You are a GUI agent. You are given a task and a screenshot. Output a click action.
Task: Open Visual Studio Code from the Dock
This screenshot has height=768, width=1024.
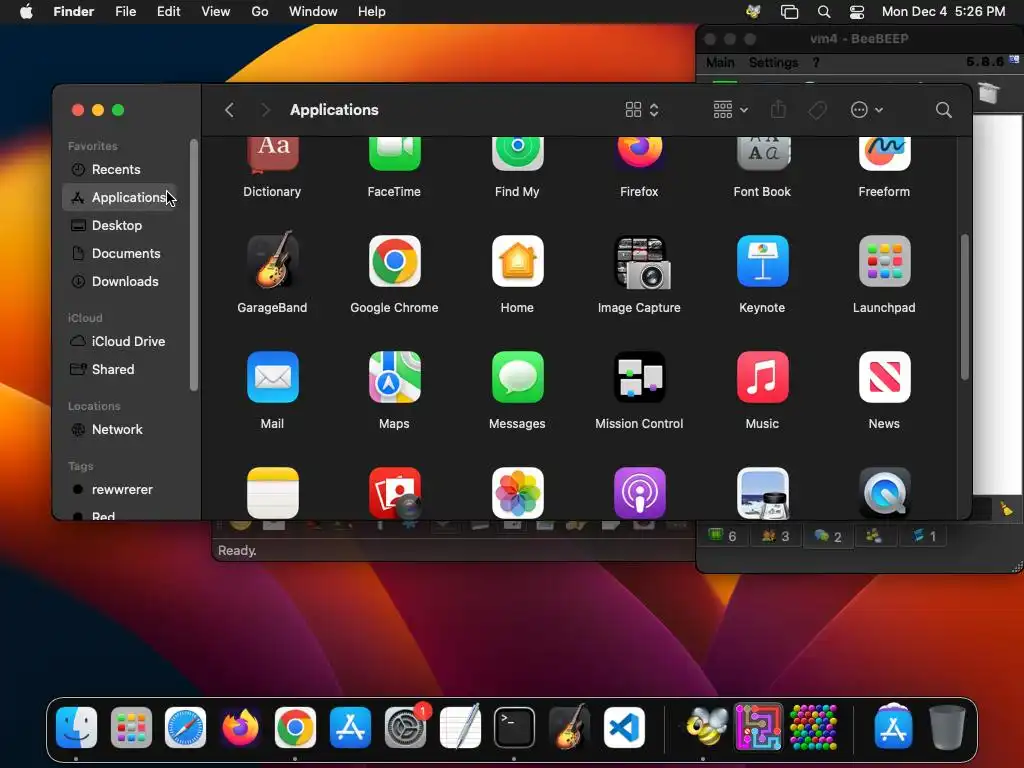(624, 728)
